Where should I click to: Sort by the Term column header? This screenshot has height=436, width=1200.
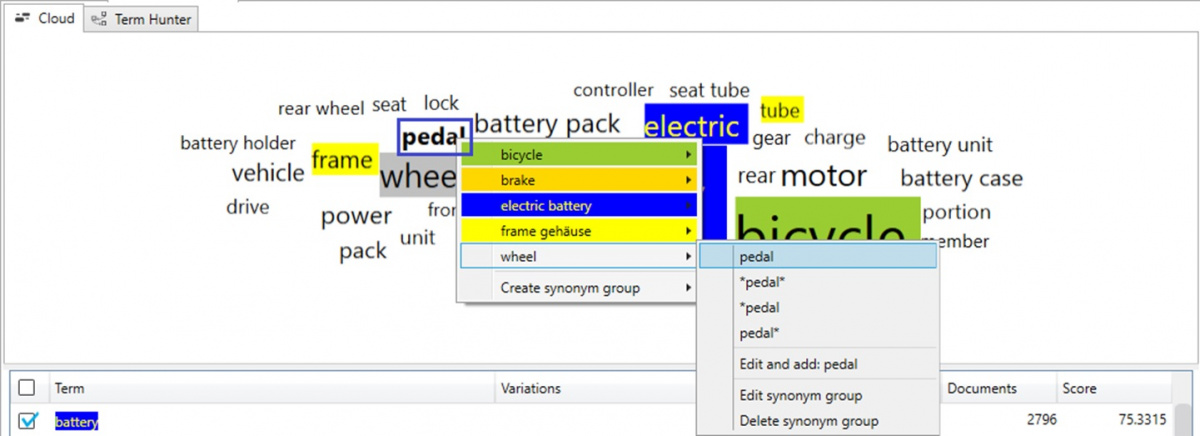point(270,388)
